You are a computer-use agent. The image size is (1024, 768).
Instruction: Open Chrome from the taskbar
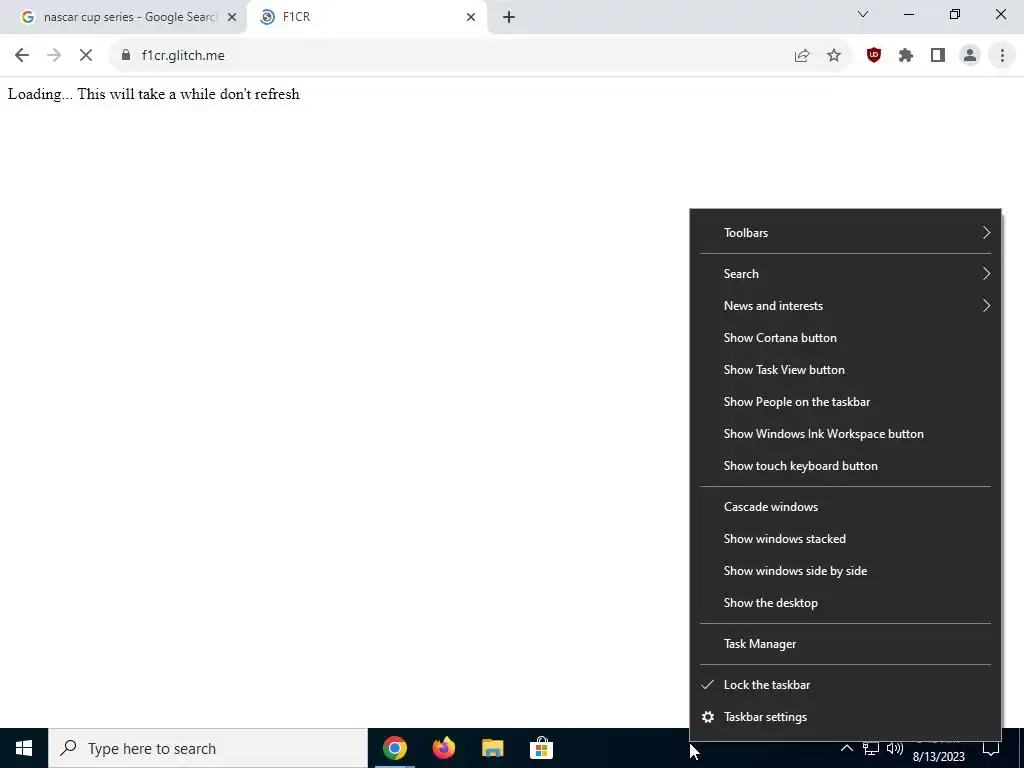click(x=394, y=748)
